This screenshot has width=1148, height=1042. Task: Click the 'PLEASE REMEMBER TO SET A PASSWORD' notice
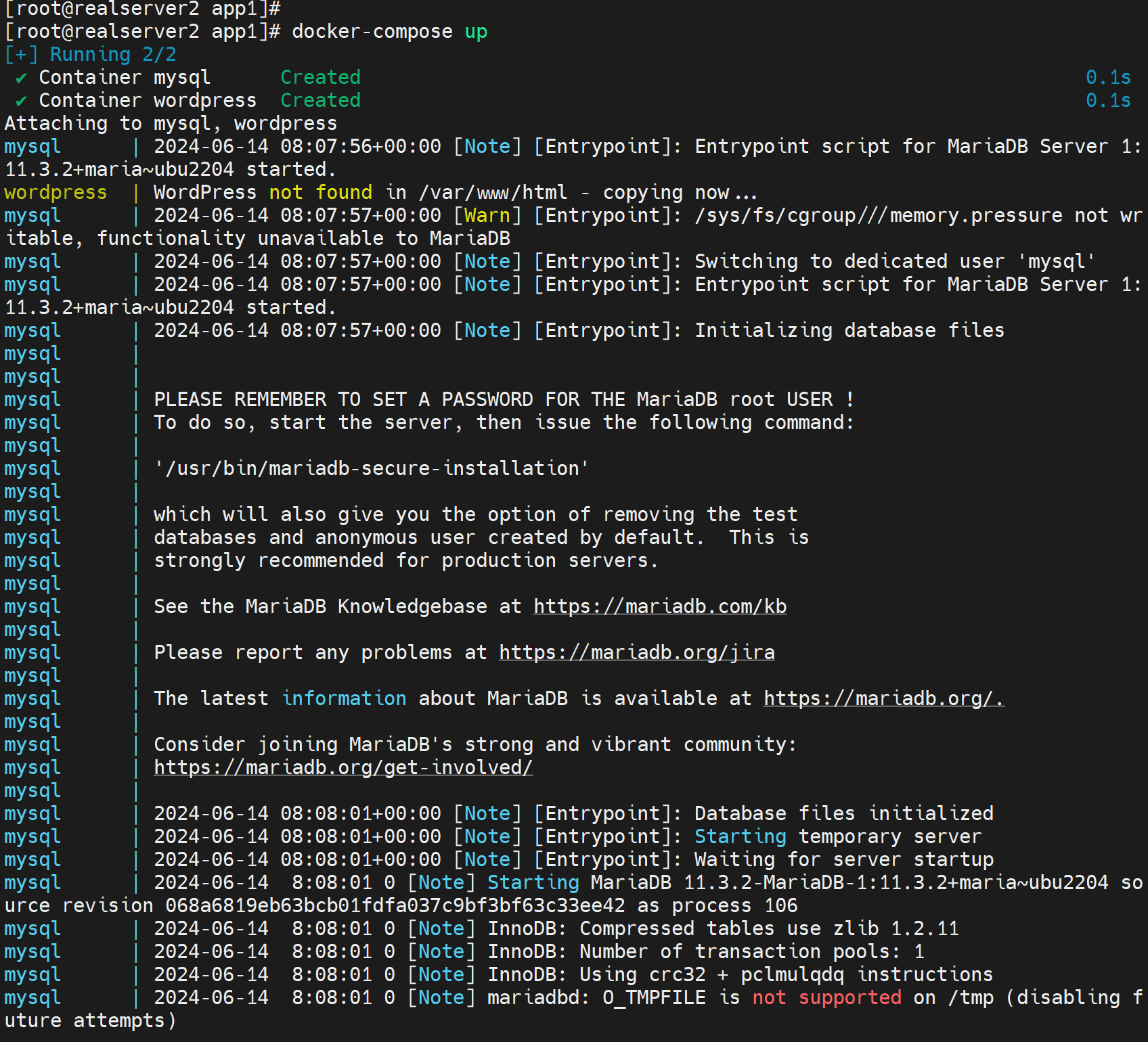[x=503, y=400]
